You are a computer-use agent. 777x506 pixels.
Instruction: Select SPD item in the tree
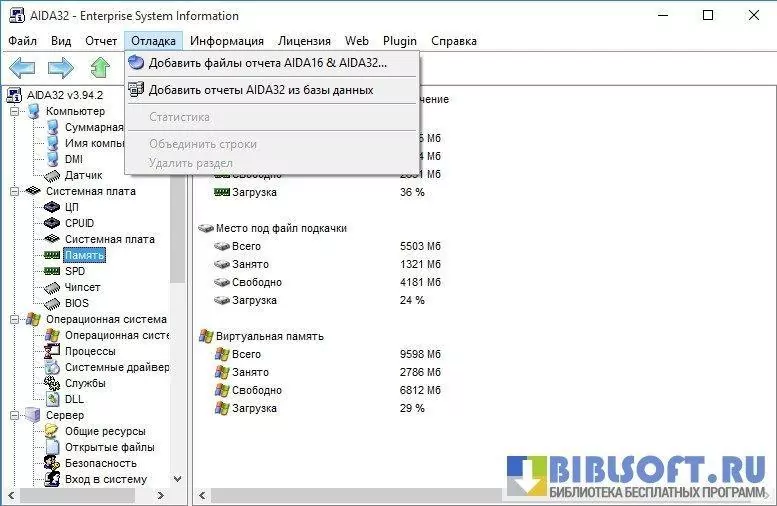(76, 271)
